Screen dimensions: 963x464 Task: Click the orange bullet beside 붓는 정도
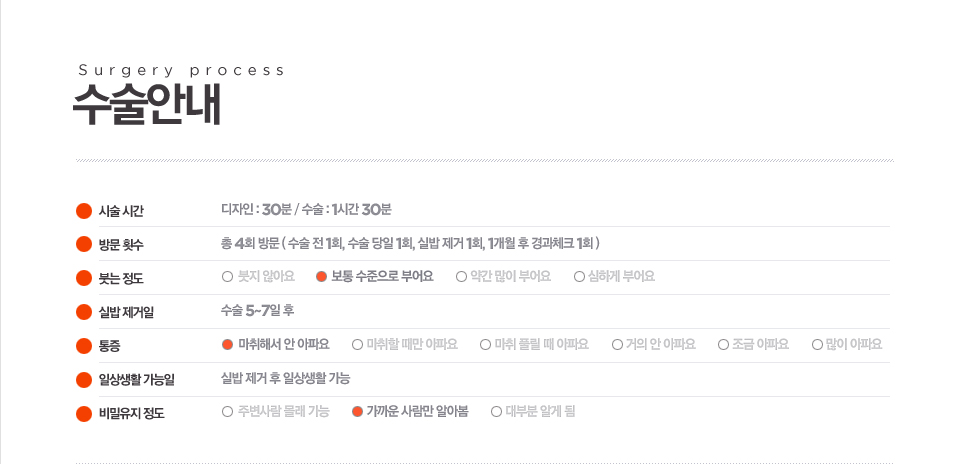coord(84,278)
